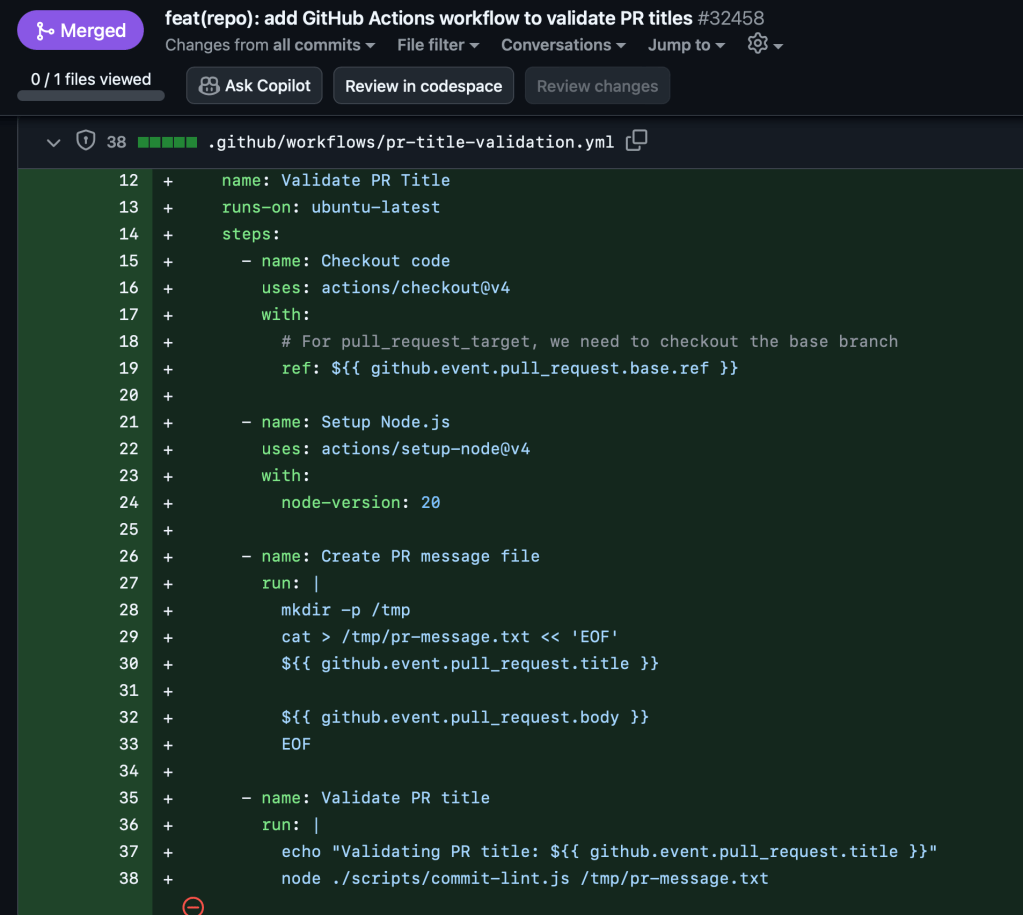1023x915 pixels.
Task: Click line number 38 in the diff
Action: (128, 878)
